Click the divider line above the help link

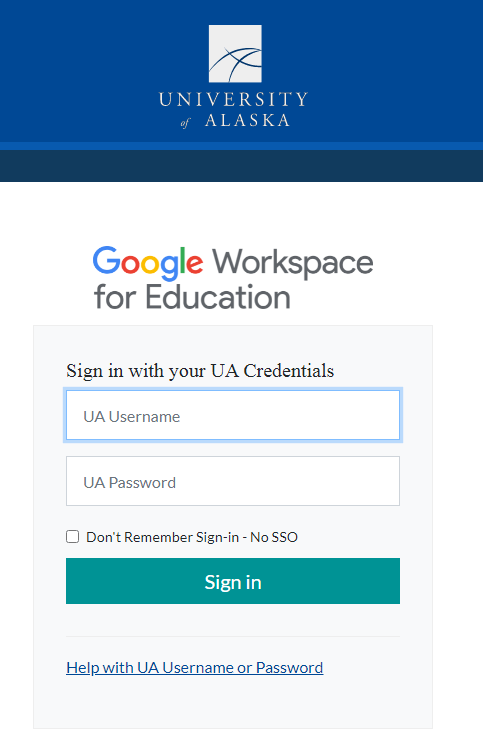click(233, 636)
